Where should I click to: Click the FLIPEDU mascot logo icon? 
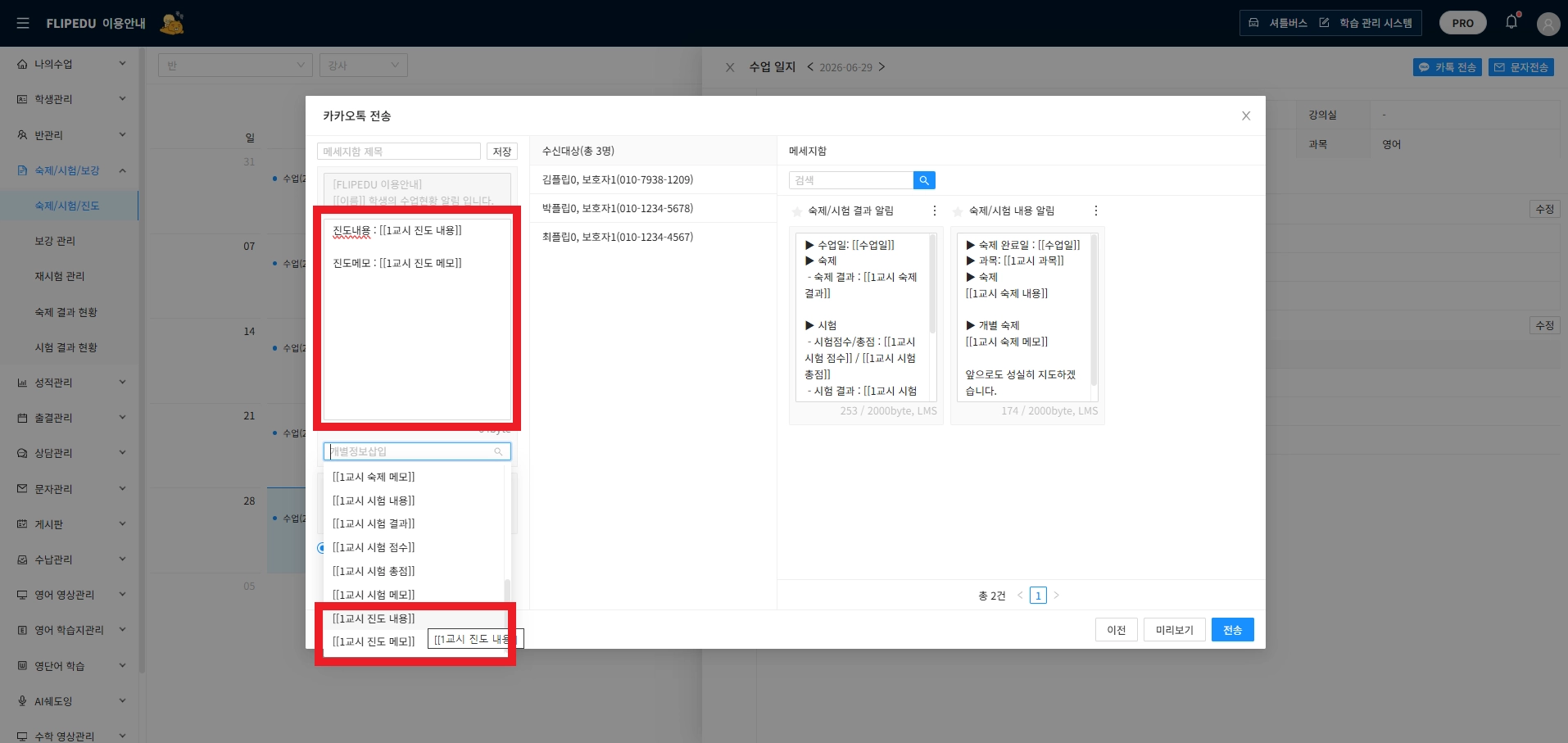tap(172, 23)
